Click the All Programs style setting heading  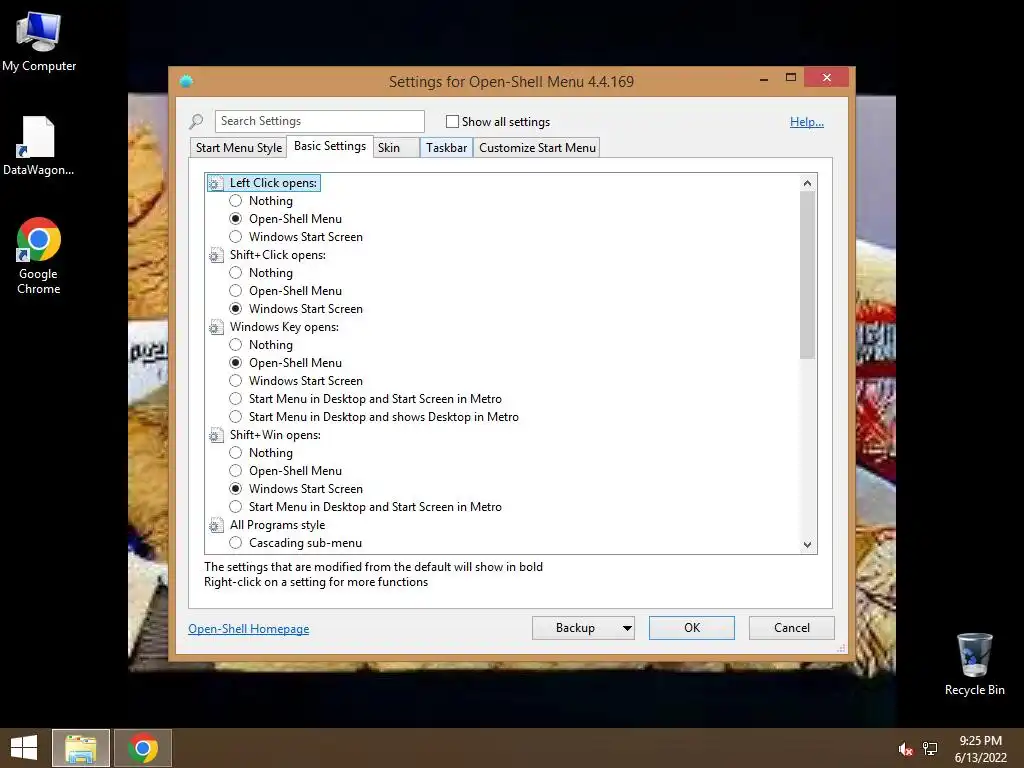tap(277, 525)
